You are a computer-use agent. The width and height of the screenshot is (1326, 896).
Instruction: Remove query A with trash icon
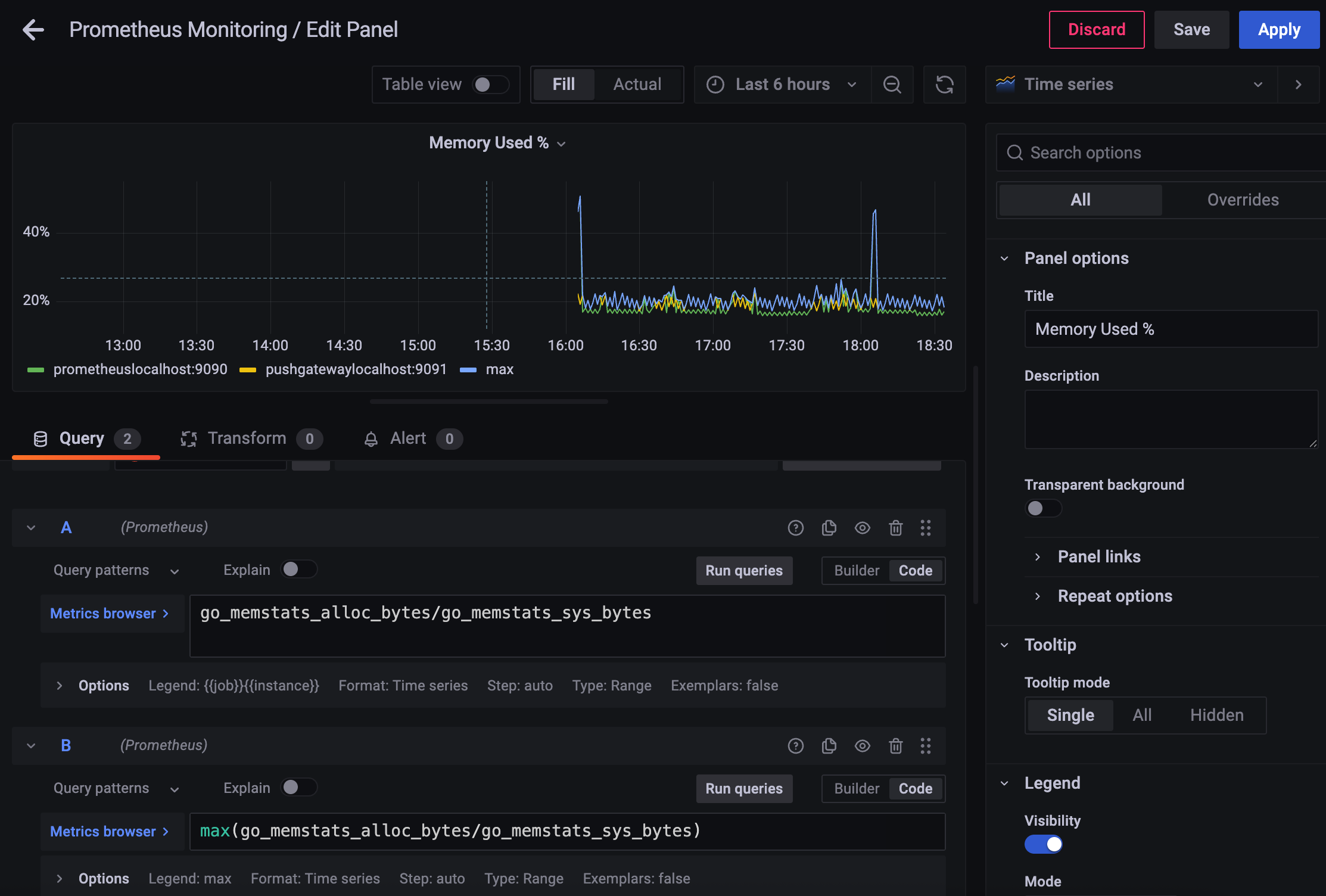tap(895, 528)
